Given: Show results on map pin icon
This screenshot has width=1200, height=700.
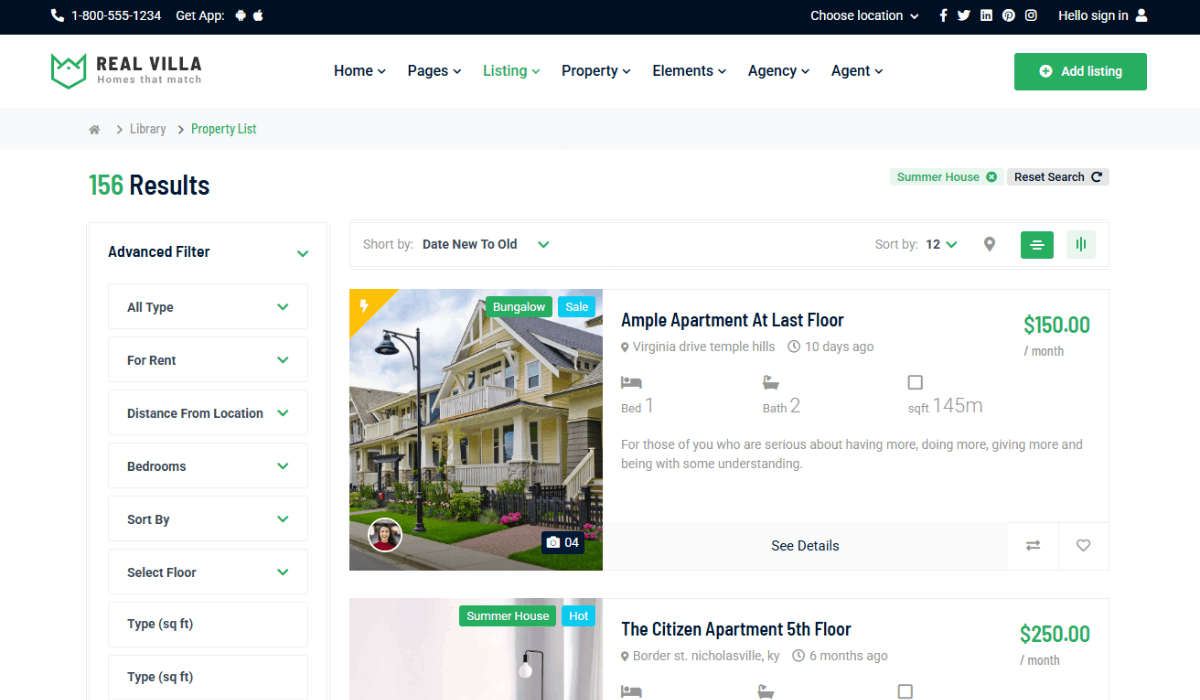Looking at the screenshot, I should (x=989, y=244).
